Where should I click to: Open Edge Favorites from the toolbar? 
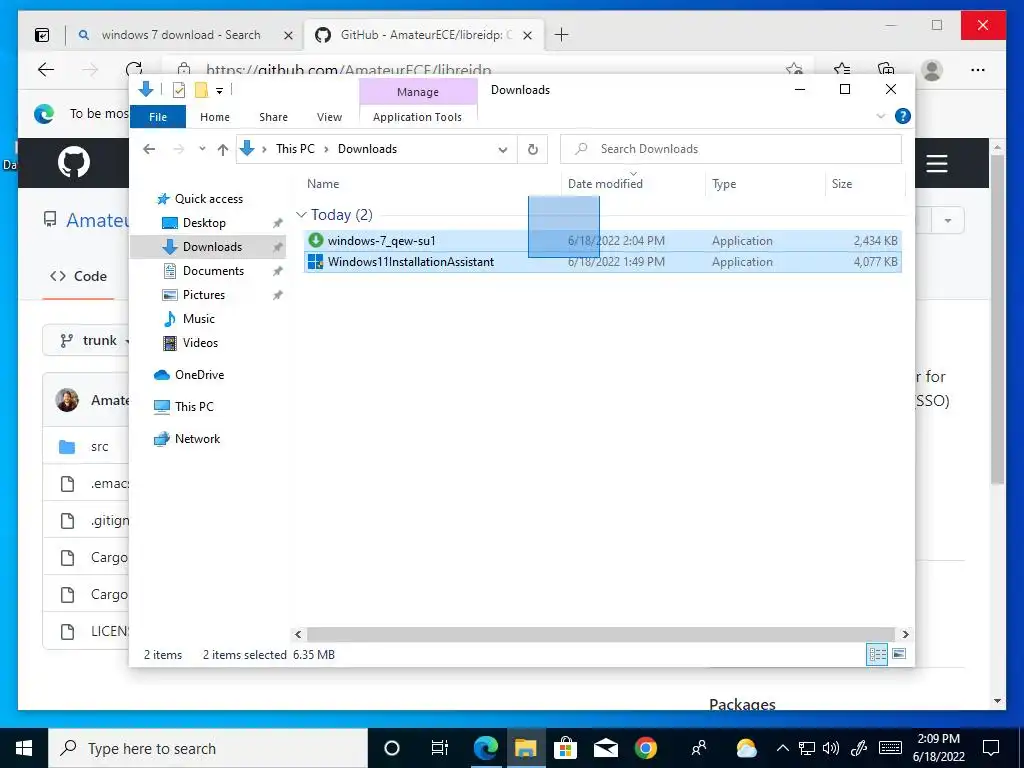(842, 70)
